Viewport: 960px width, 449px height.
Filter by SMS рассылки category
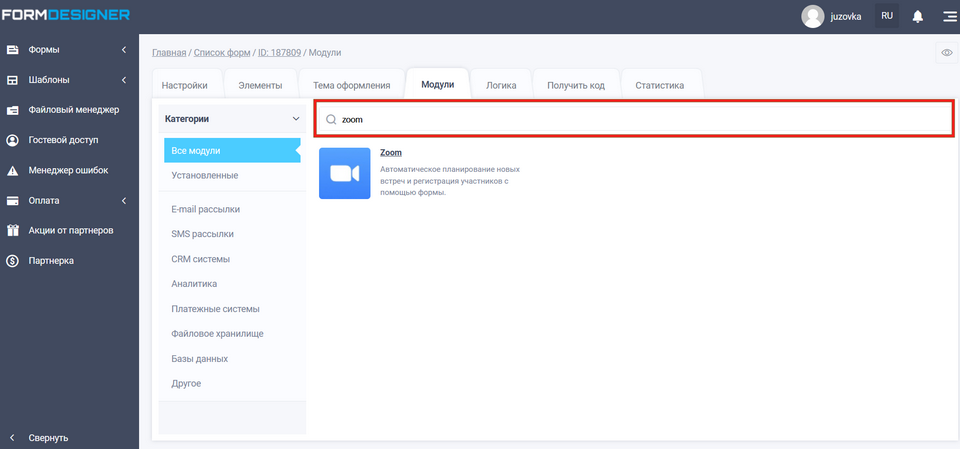(203, 234)
